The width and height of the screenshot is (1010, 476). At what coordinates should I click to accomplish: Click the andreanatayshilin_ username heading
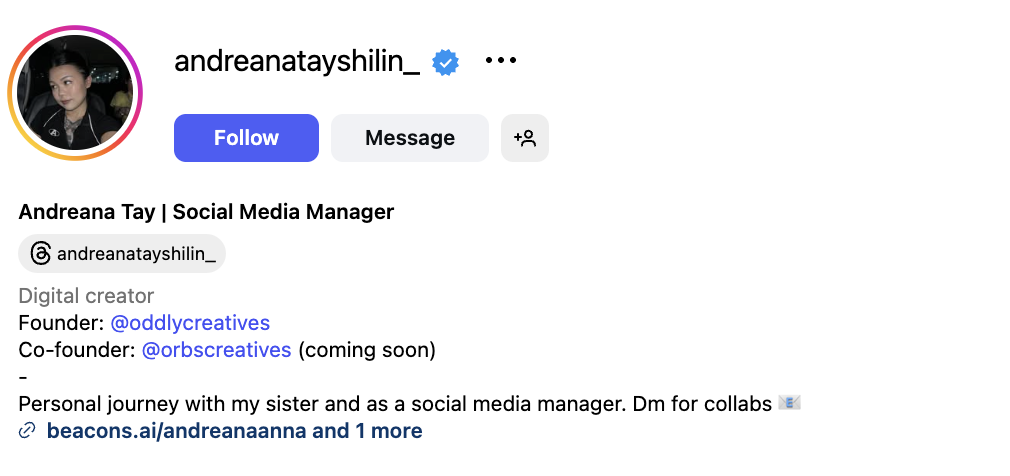tap(297, 61)
